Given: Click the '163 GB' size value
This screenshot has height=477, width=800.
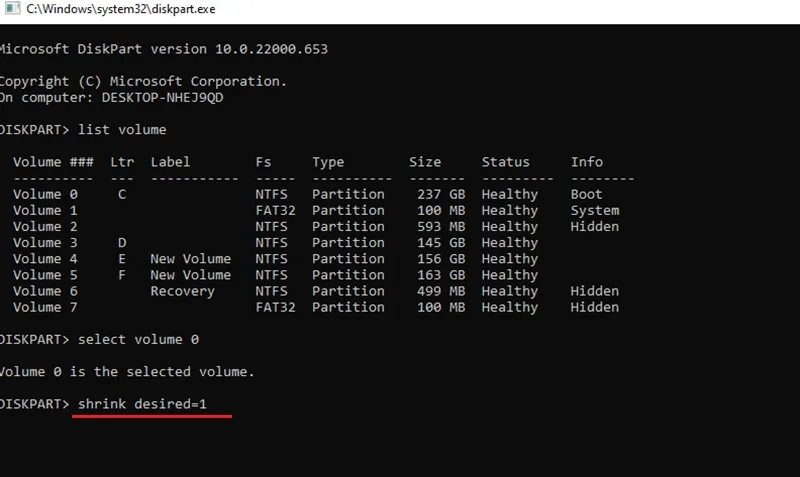Looking at the screenshot, I should [441, 275].
